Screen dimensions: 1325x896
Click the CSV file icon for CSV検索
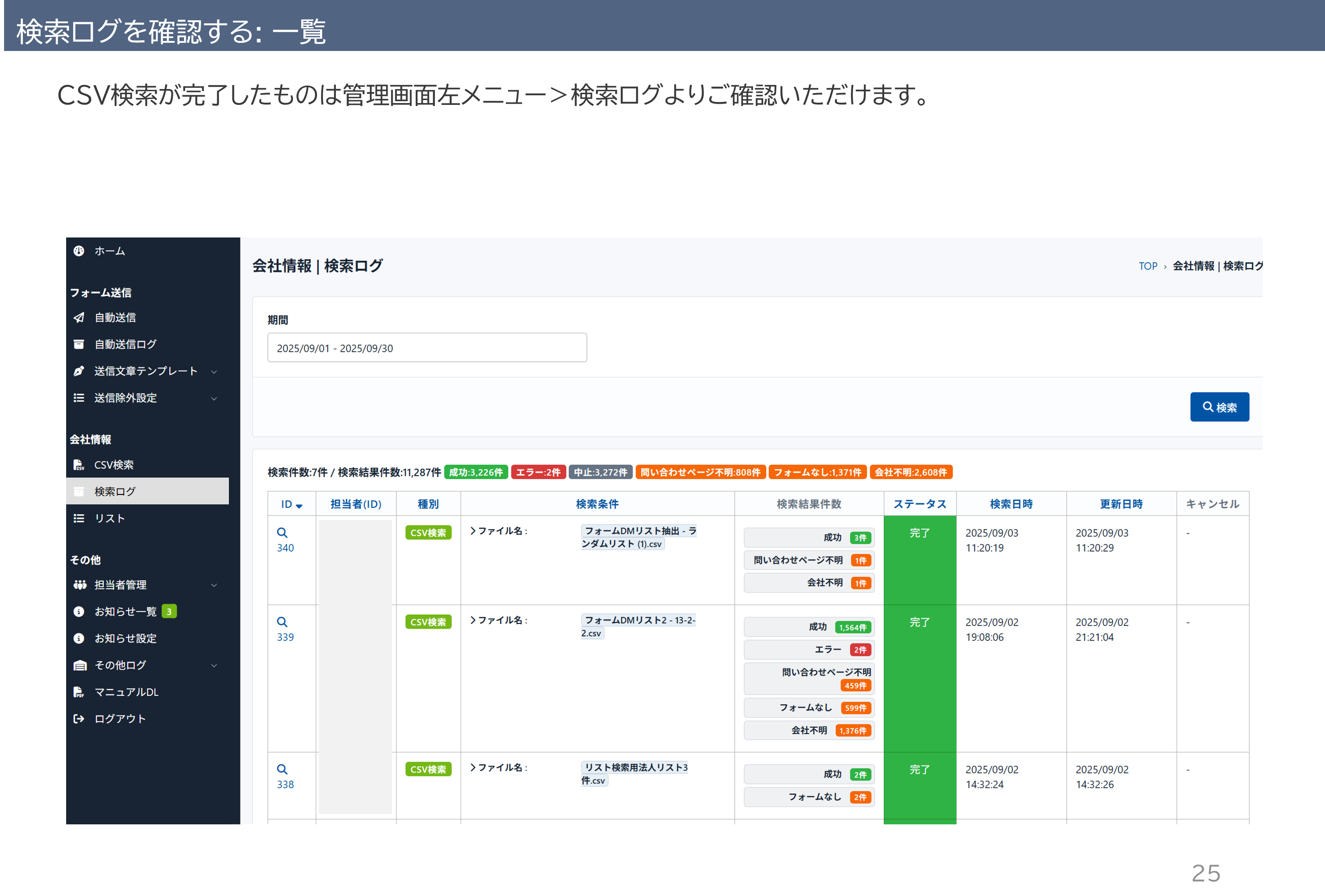(79, 465)
